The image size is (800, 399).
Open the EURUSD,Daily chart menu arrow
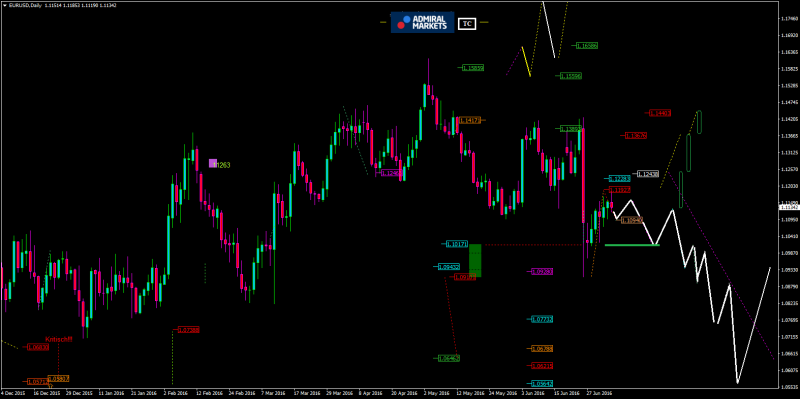5,5
